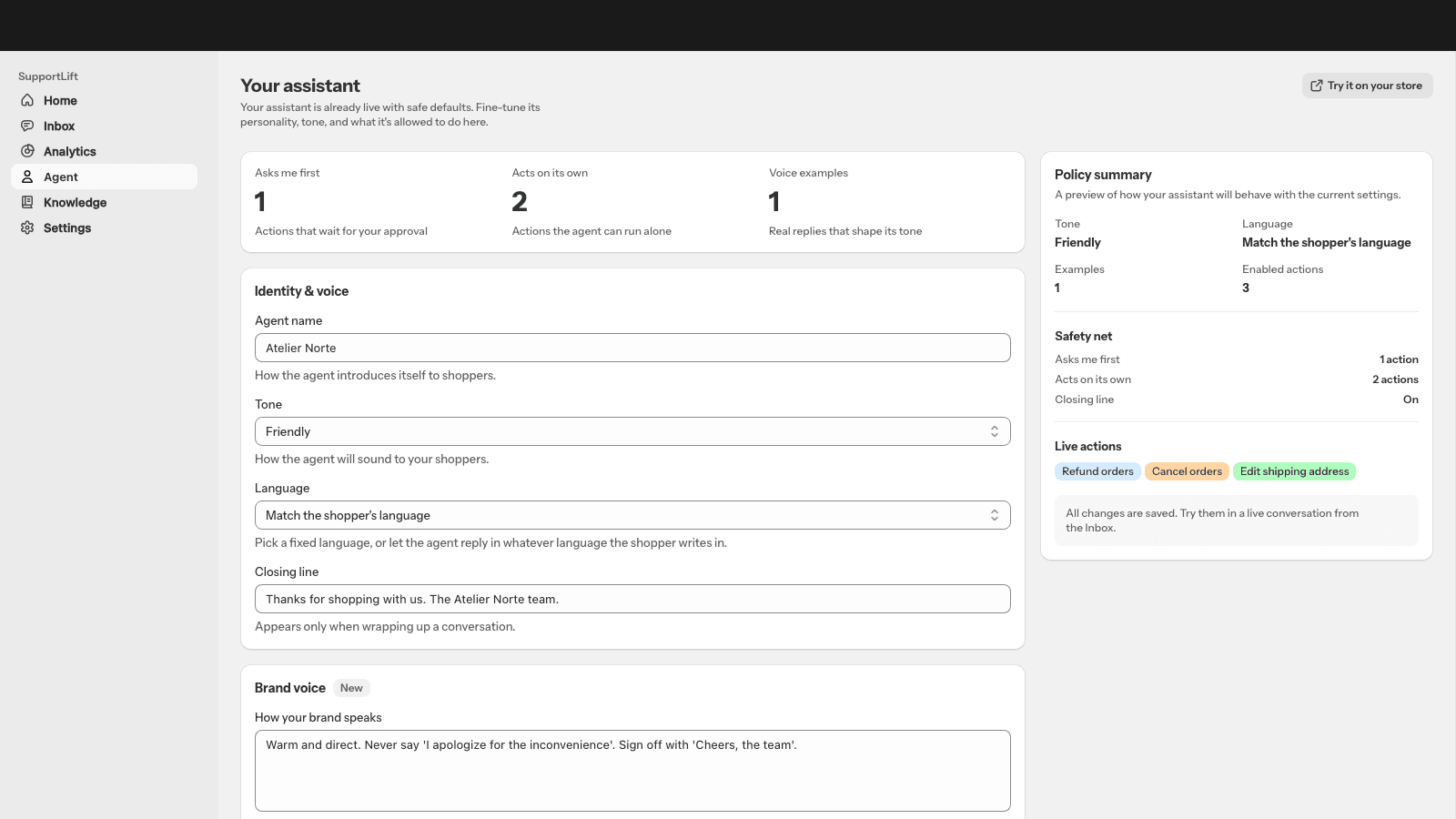Click the Closing line 'On' status

[x=1410, y=399]
